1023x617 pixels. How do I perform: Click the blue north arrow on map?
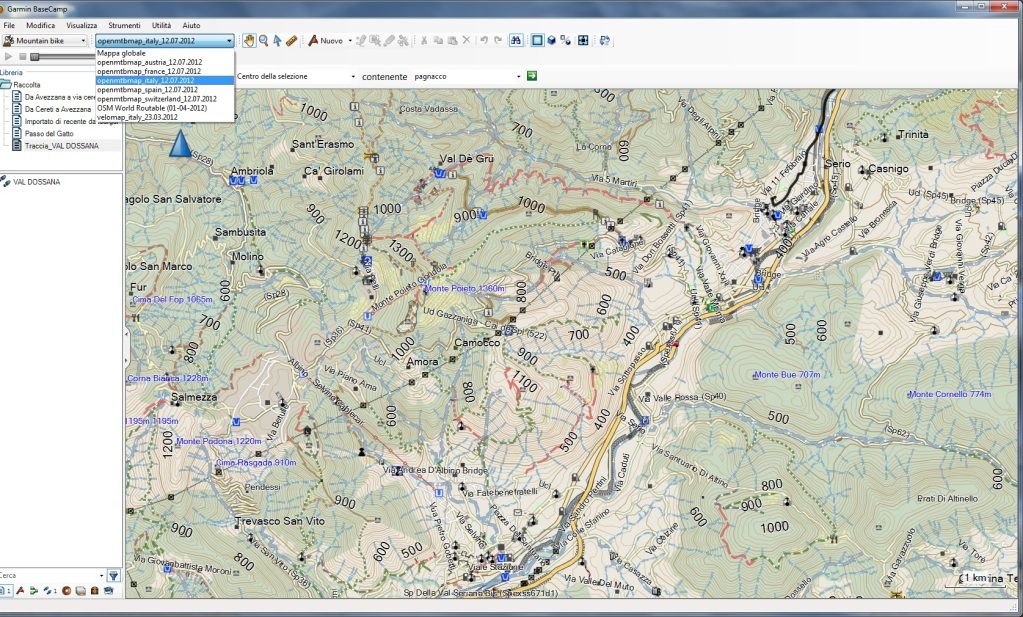181,143
